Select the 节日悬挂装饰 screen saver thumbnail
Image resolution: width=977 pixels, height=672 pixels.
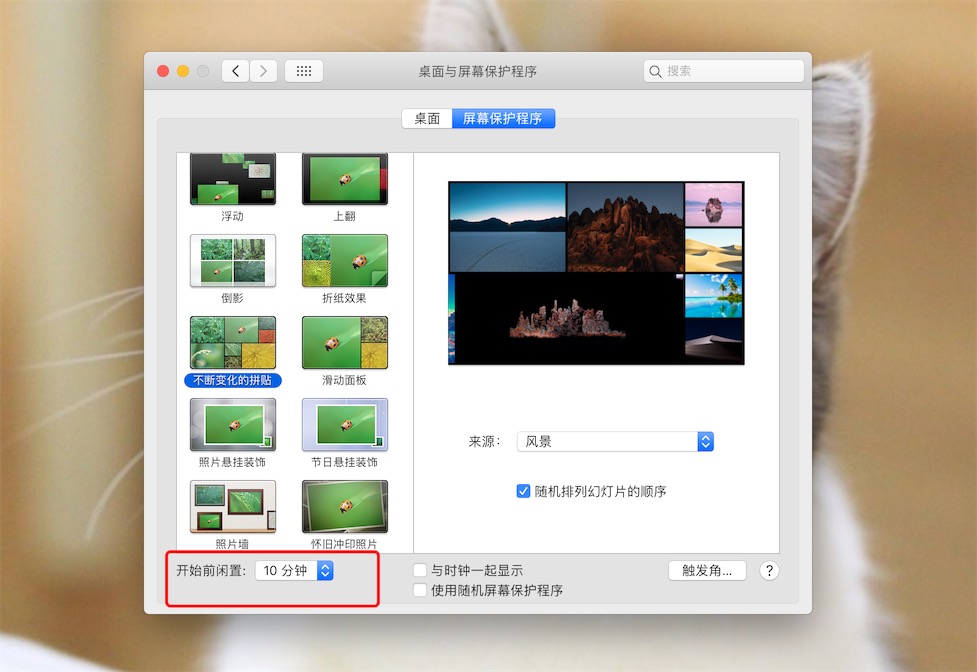click(x=345, y=425)
